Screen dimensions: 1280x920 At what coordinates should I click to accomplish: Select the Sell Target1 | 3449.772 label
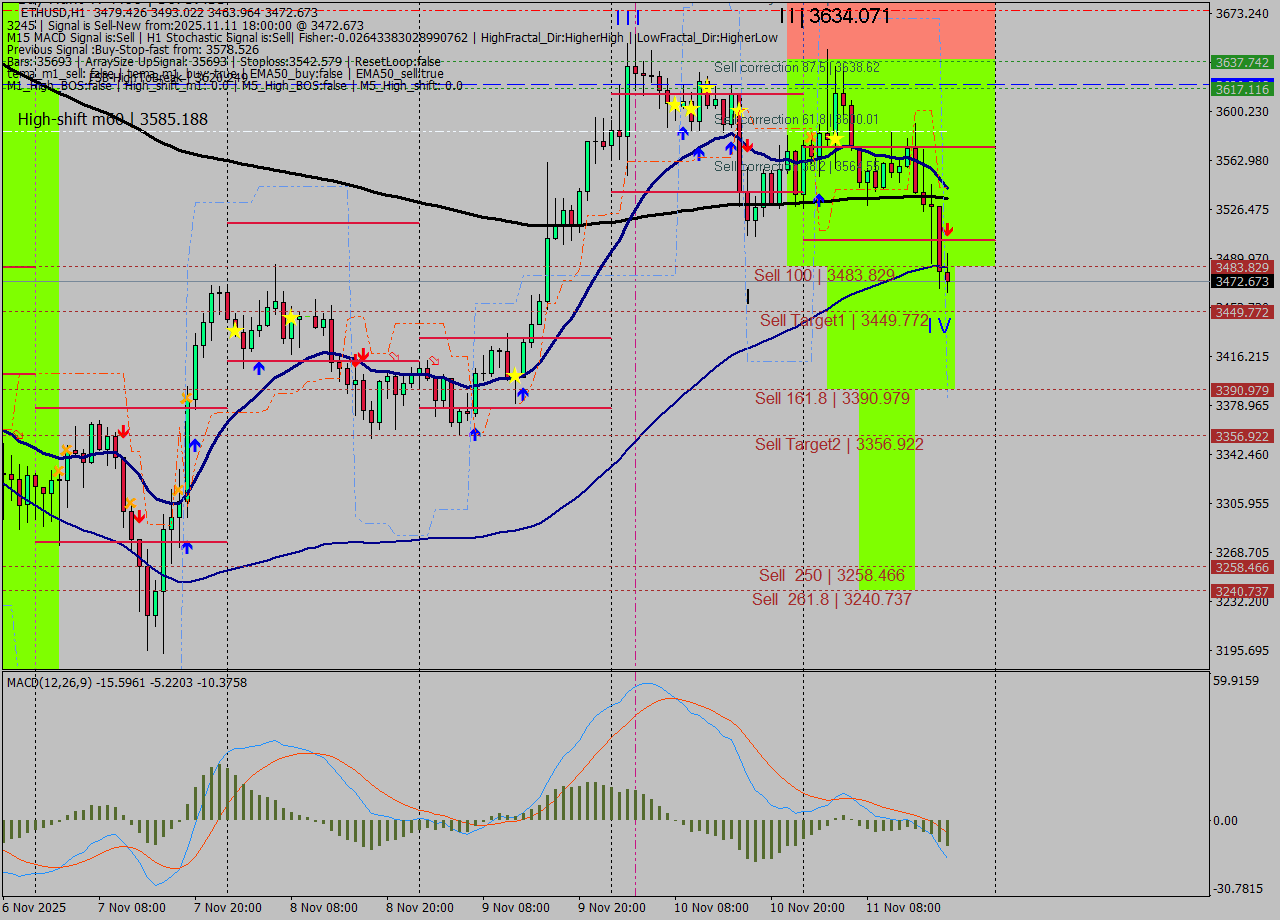click(x=844, y=320)
